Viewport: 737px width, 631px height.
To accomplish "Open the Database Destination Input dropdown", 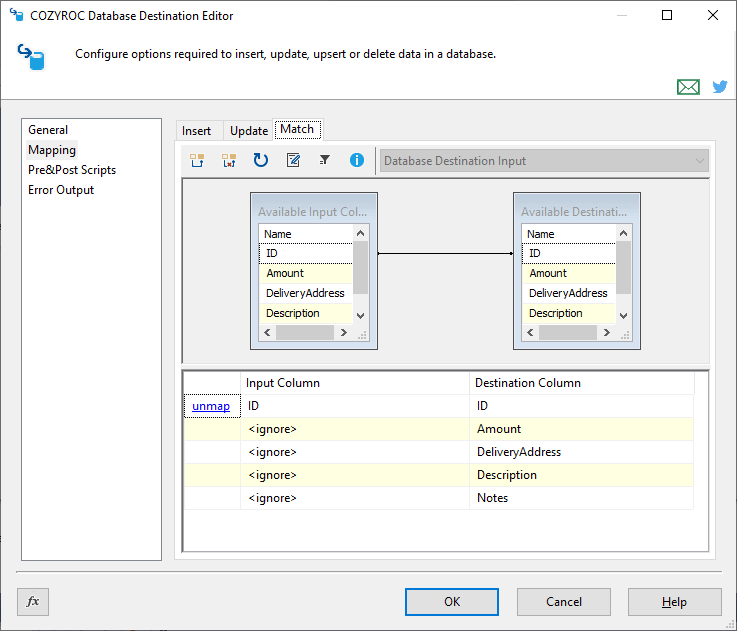I will tap(544, 161).
